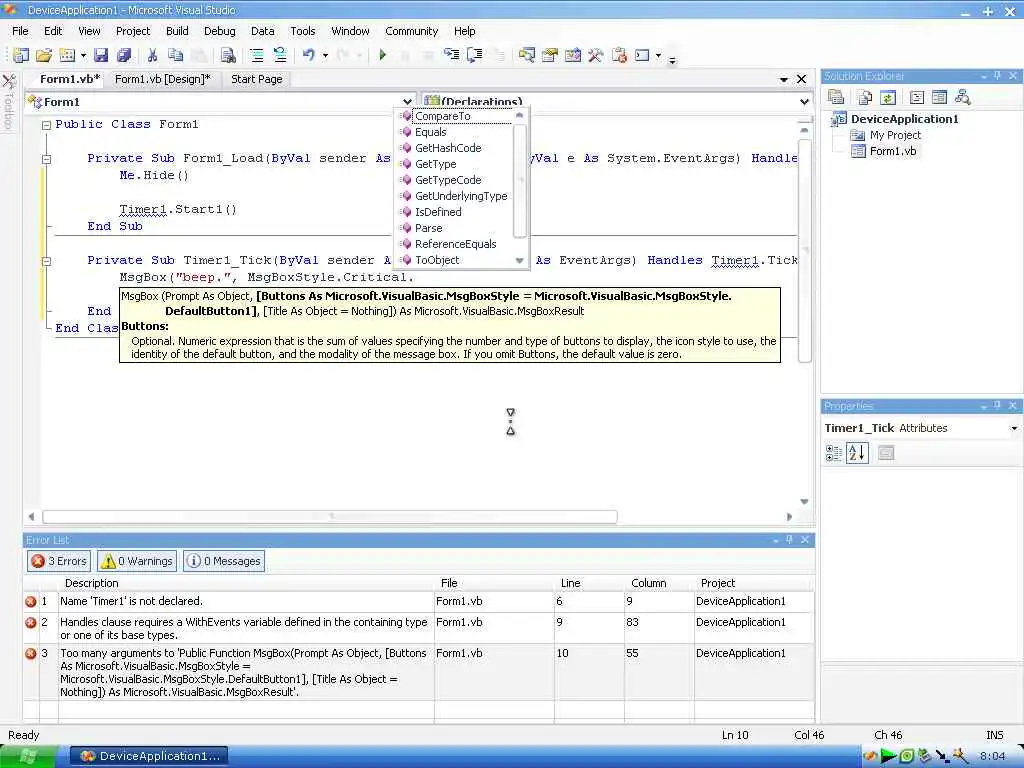Open Add New Item dropdown arrow
This screenshot has width=1024, height=768.
pos(83,56)
